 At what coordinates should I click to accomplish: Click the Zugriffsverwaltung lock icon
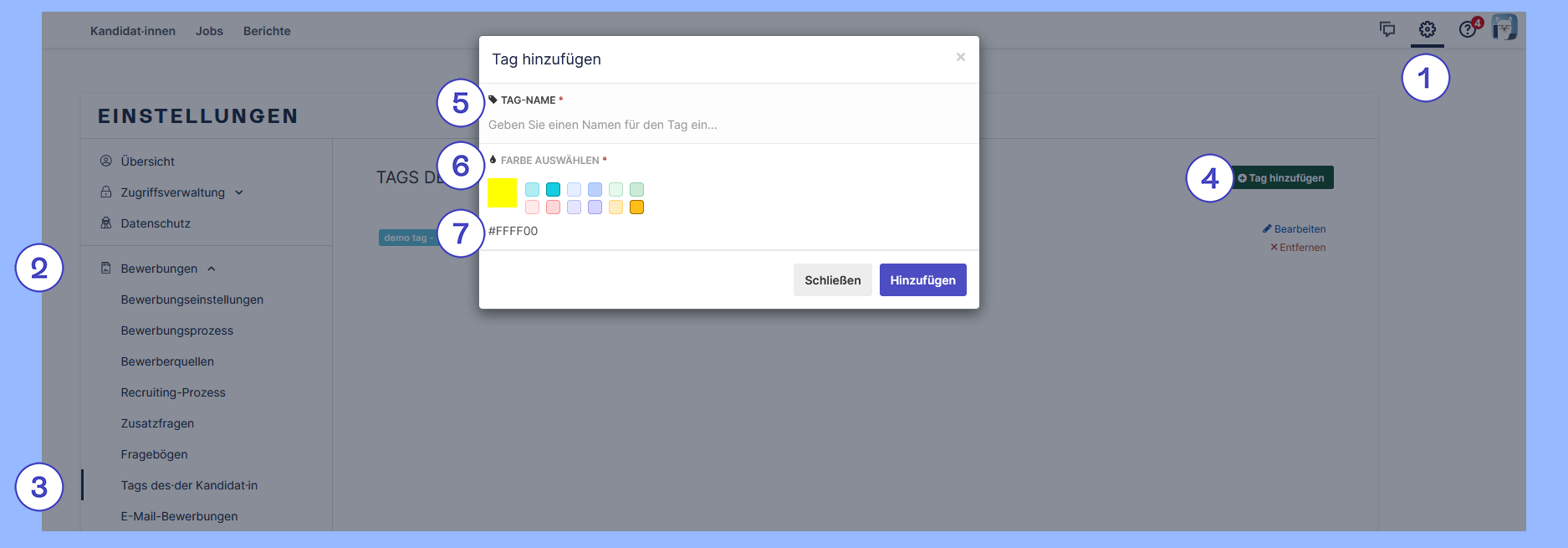pyautogui.click(x=106, y=192)
